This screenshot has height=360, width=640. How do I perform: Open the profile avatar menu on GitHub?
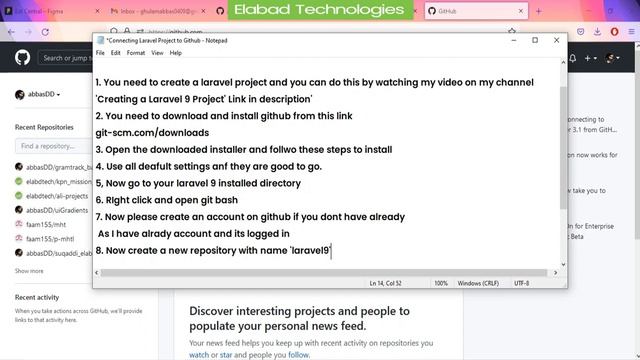coord(613,58)
